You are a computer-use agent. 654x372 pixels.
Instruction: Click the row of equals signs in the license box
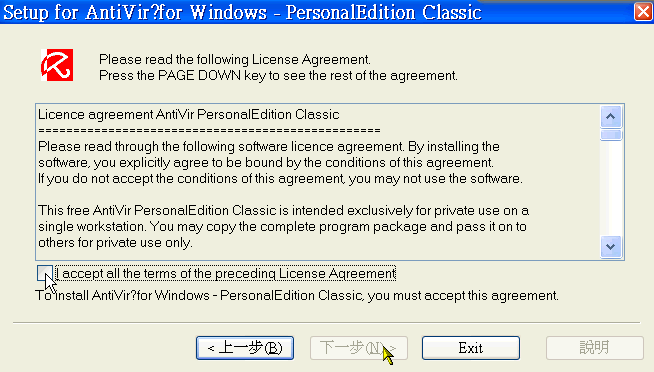click(209, 131)
